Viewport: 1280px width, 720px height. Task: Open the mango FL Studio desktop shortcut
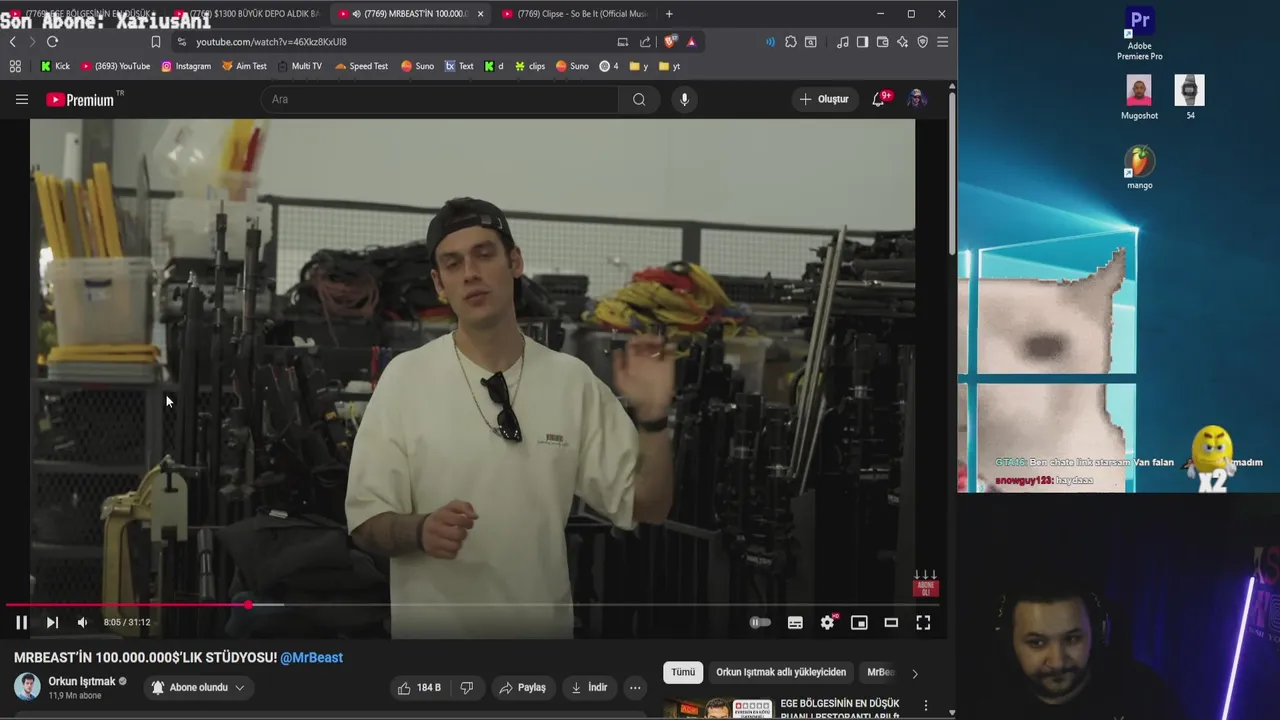[x=1139, y=167]
